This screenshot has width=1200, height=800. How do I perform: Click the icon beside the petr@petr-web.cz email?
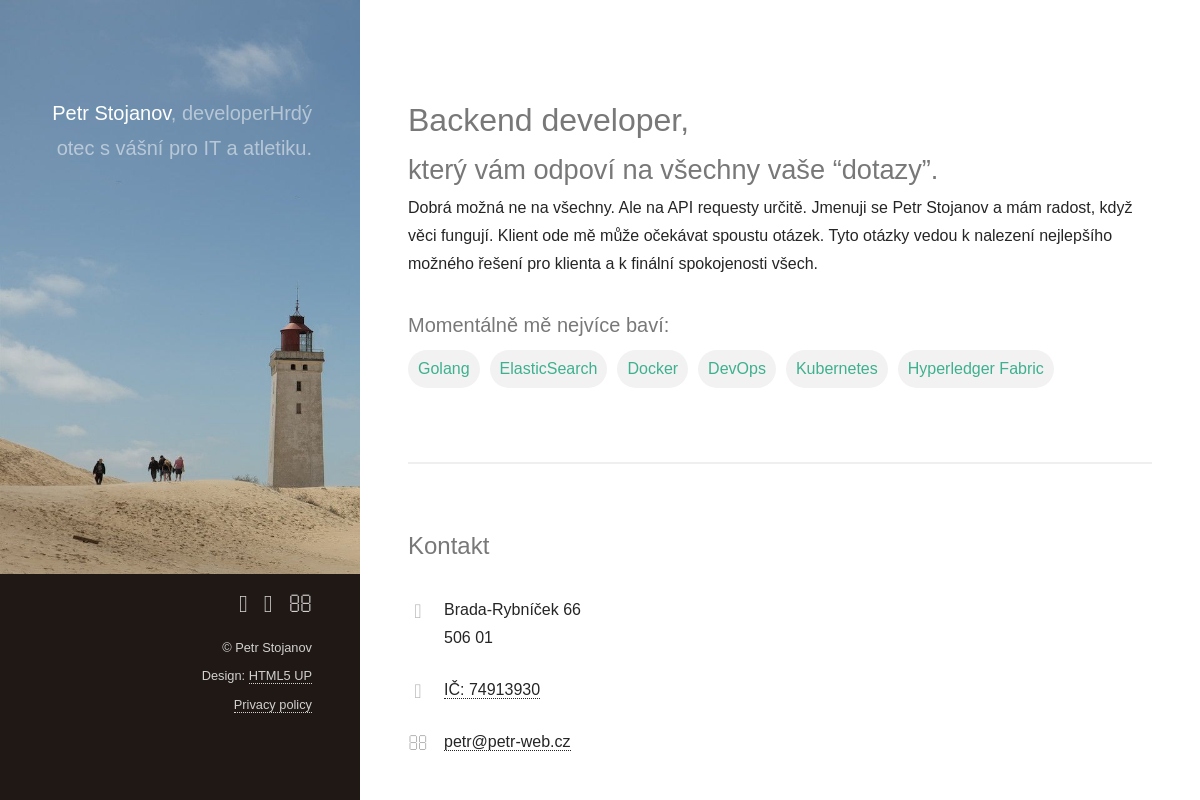point(418,742)
